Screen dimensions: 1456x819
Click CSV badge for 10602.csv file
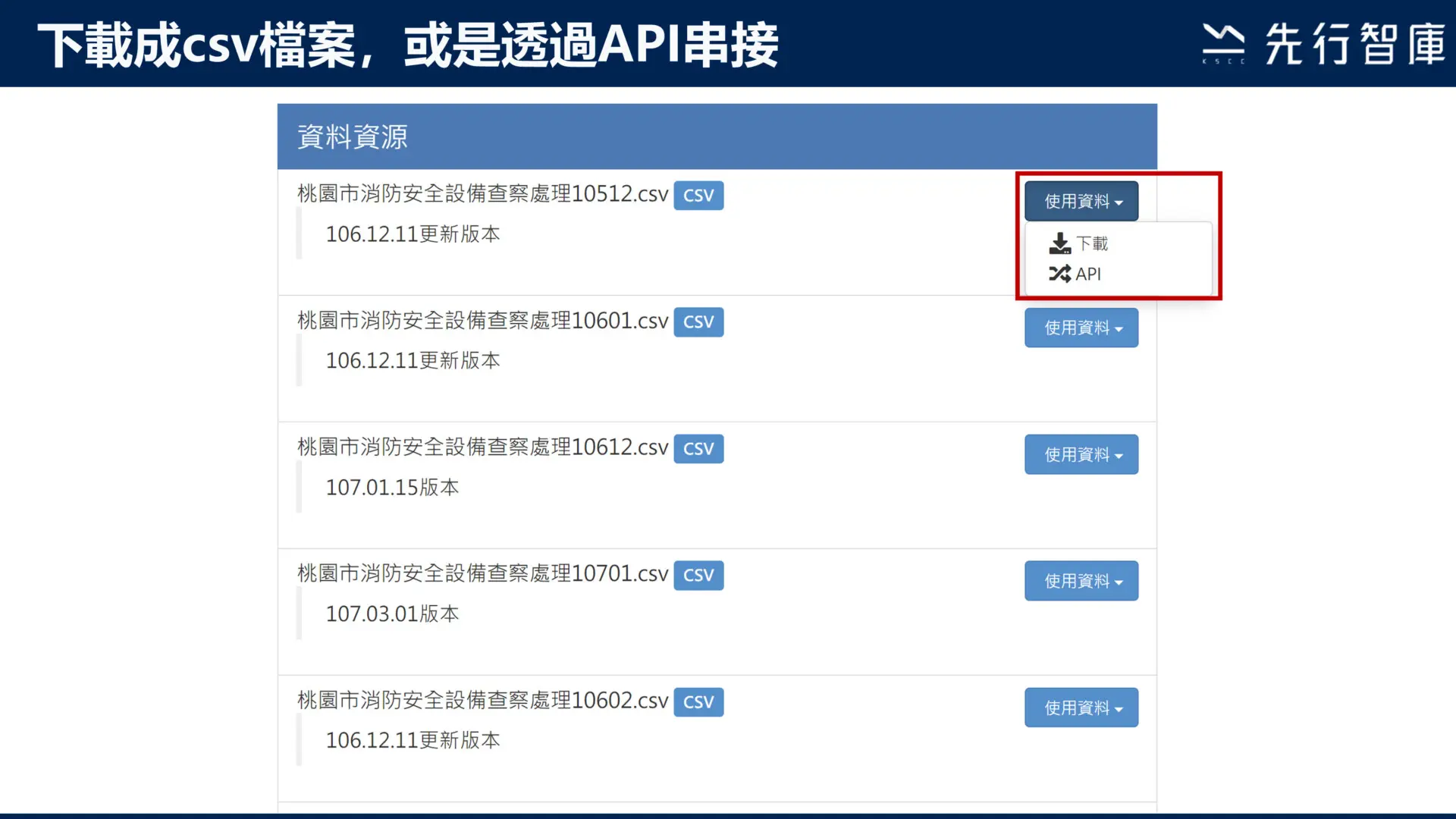[698, 701]
